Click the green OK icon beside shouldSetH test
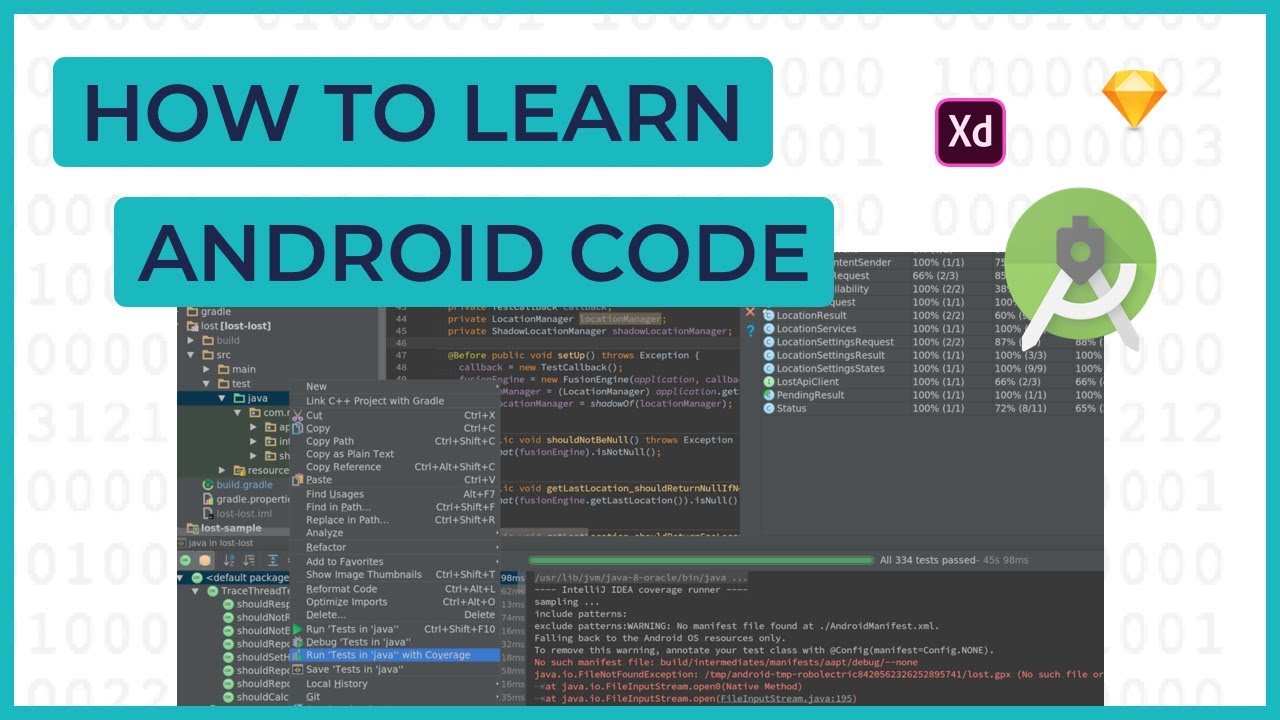 click(228, 657)
